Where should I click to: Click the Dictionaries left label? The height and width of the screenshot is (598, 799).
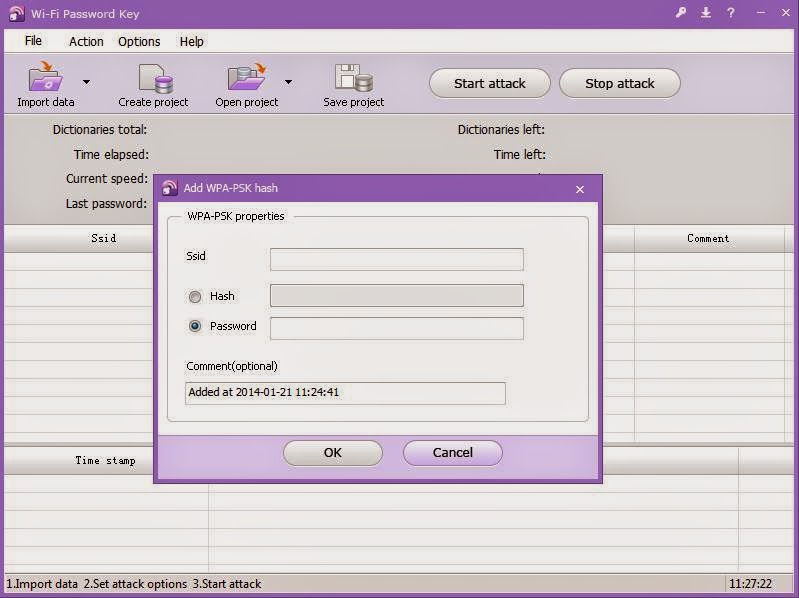(501, 130)
